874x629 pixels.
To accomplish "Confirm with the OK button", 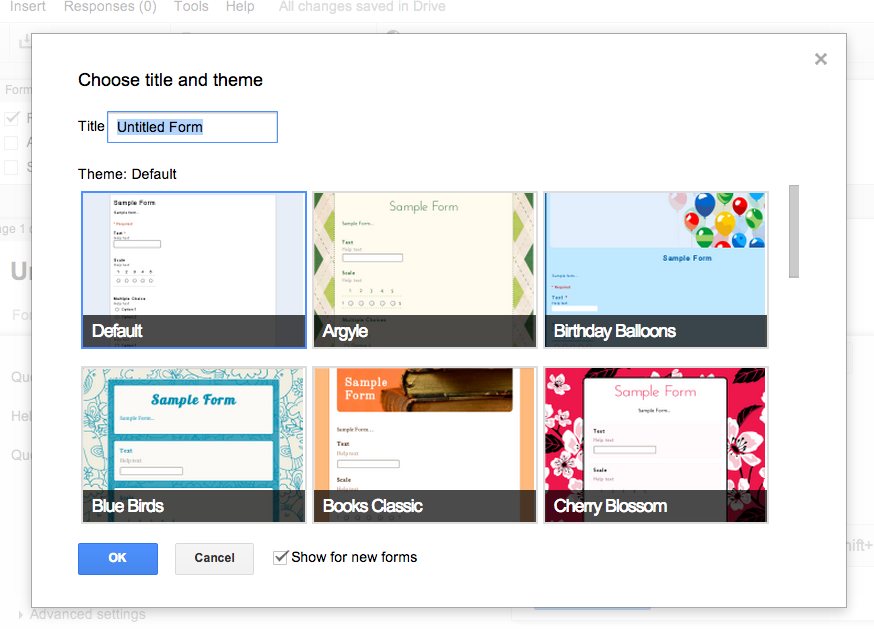I will 118,558.
